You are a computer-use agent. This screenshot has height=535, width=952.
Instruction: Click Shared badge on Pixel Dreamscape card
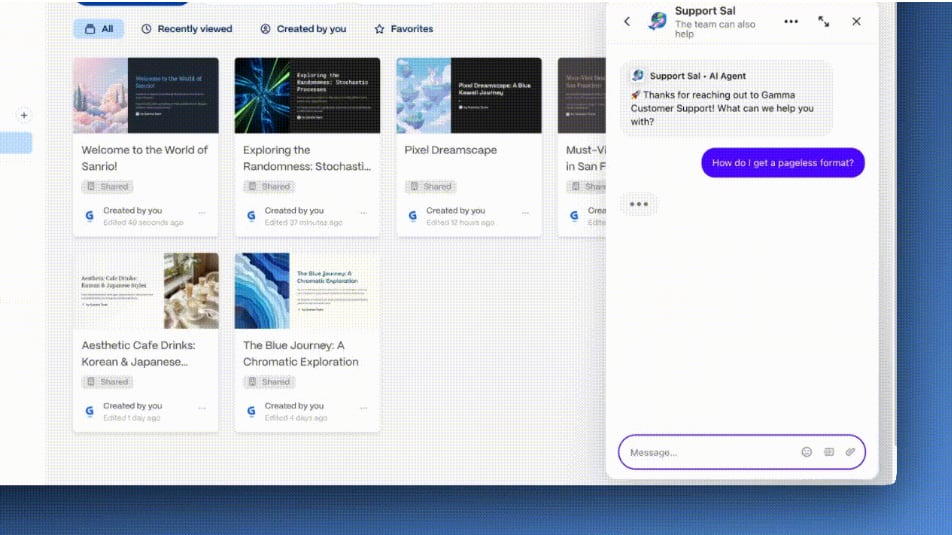click(430, 186)
